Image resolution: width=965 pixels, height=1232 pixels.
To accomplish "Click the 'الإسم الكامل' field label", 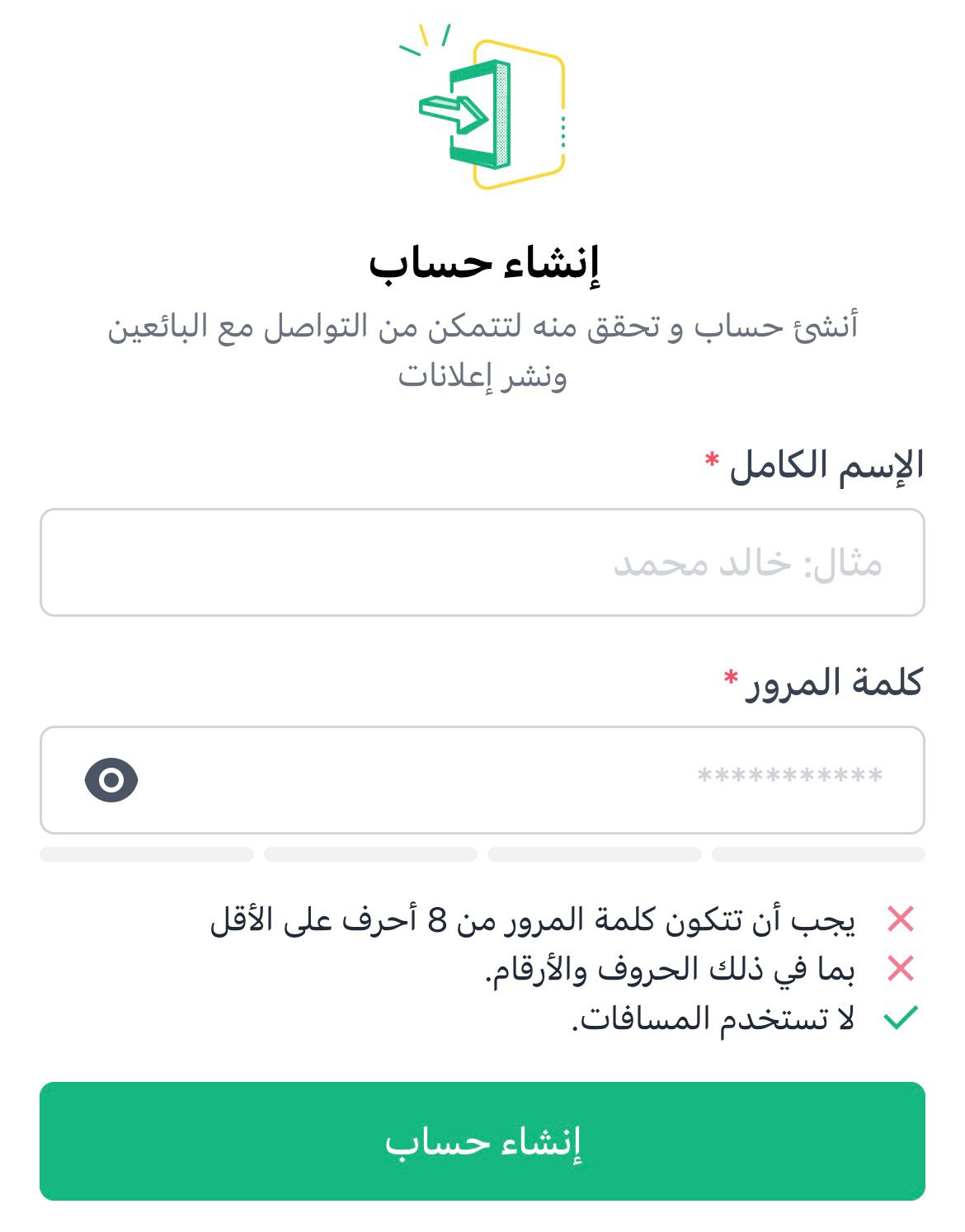I will coord(826,466).
